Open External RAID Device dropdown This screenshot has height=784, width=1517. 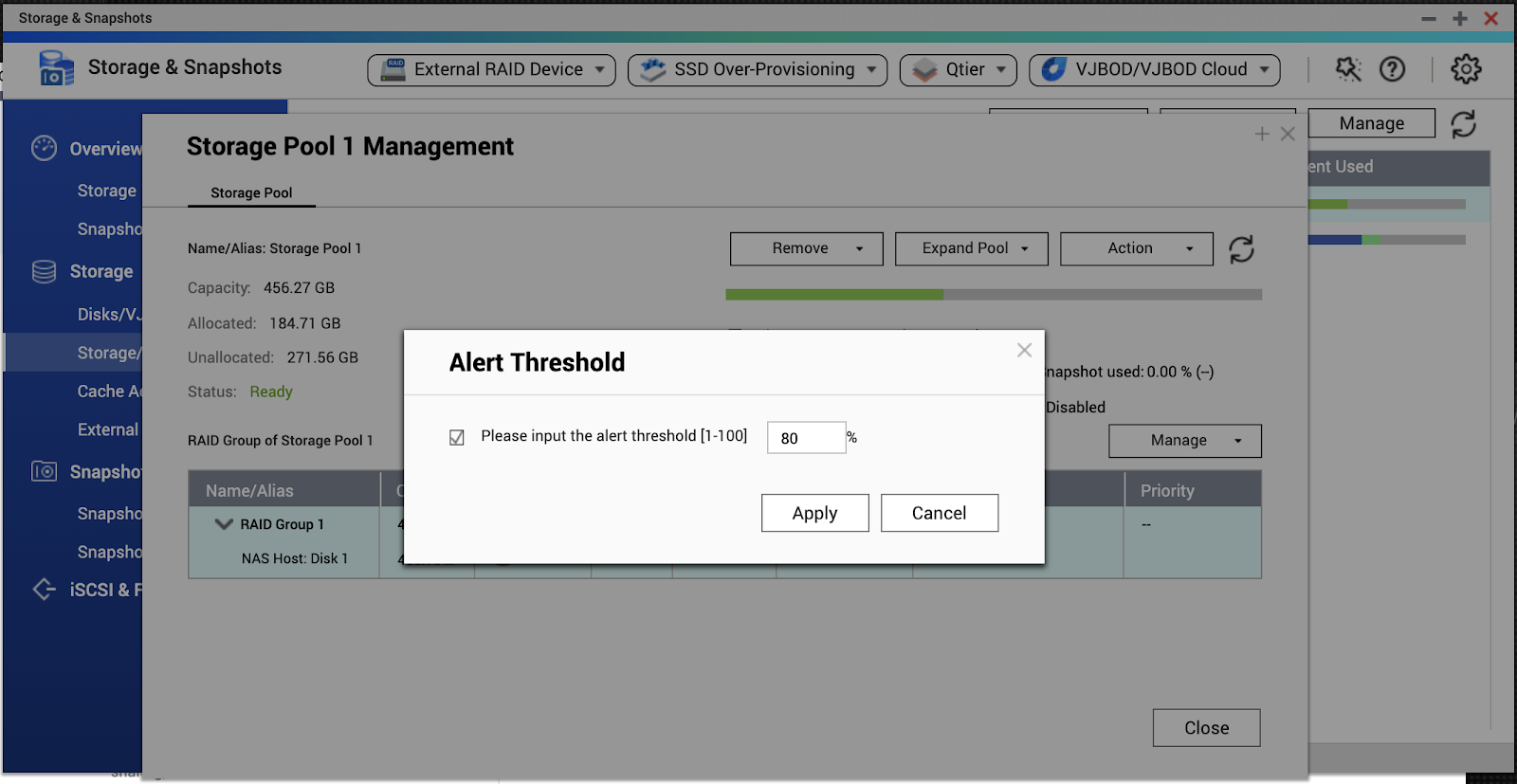tap(491, 70)
